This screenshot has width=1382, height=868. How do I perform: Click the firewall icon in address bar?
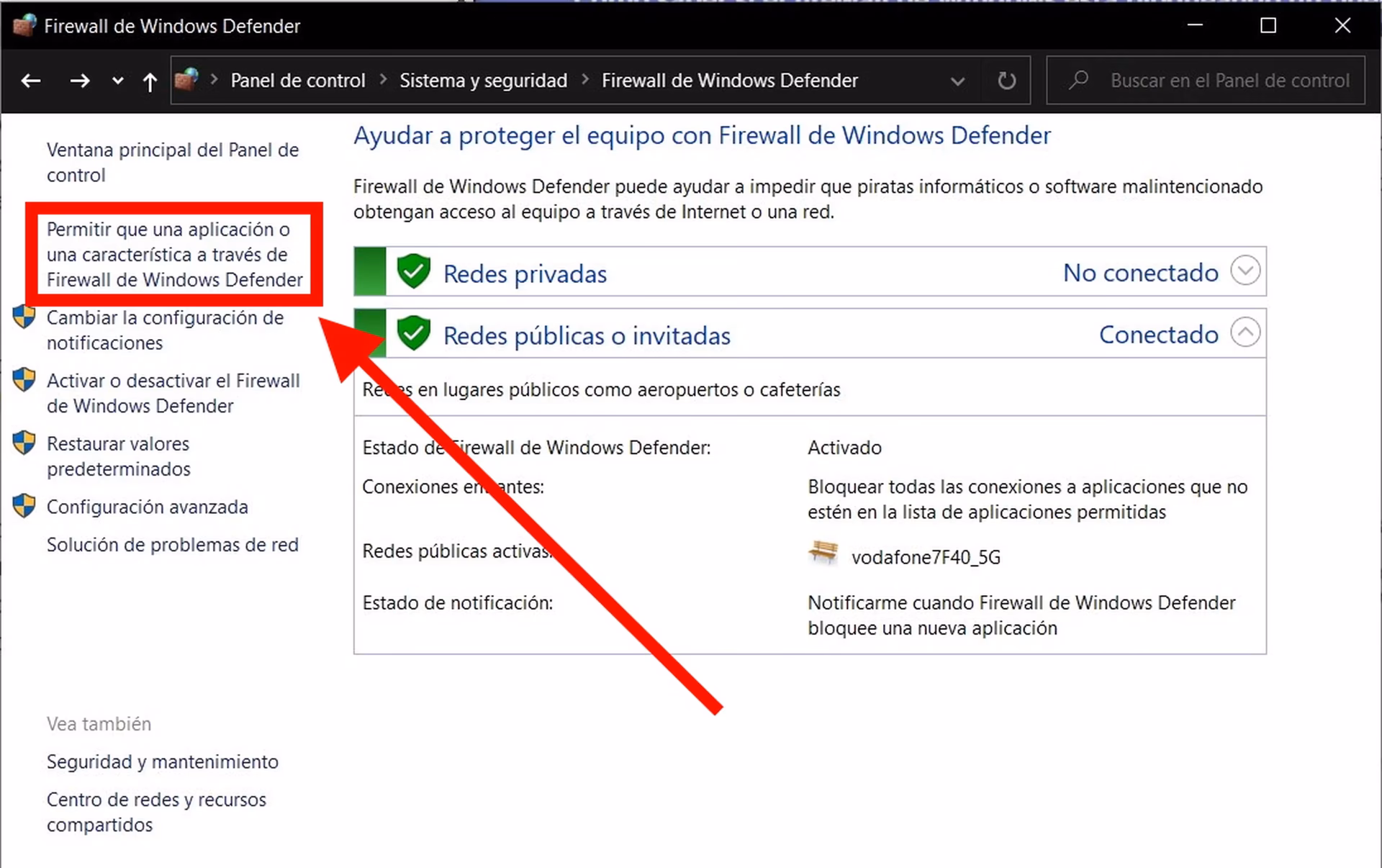186,79
